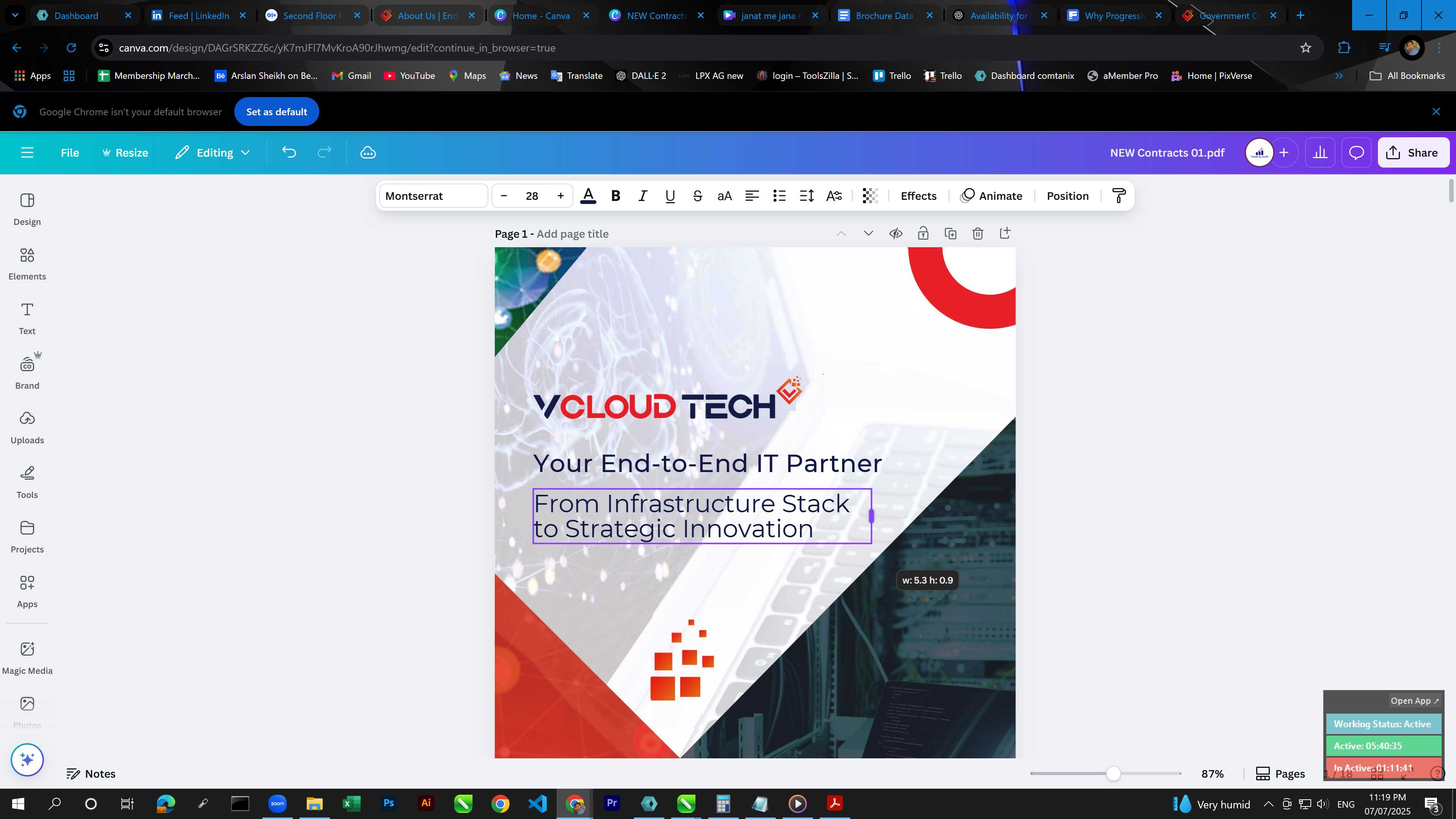
Task: Open the Gmail bookmark
Action: point(351,76)
